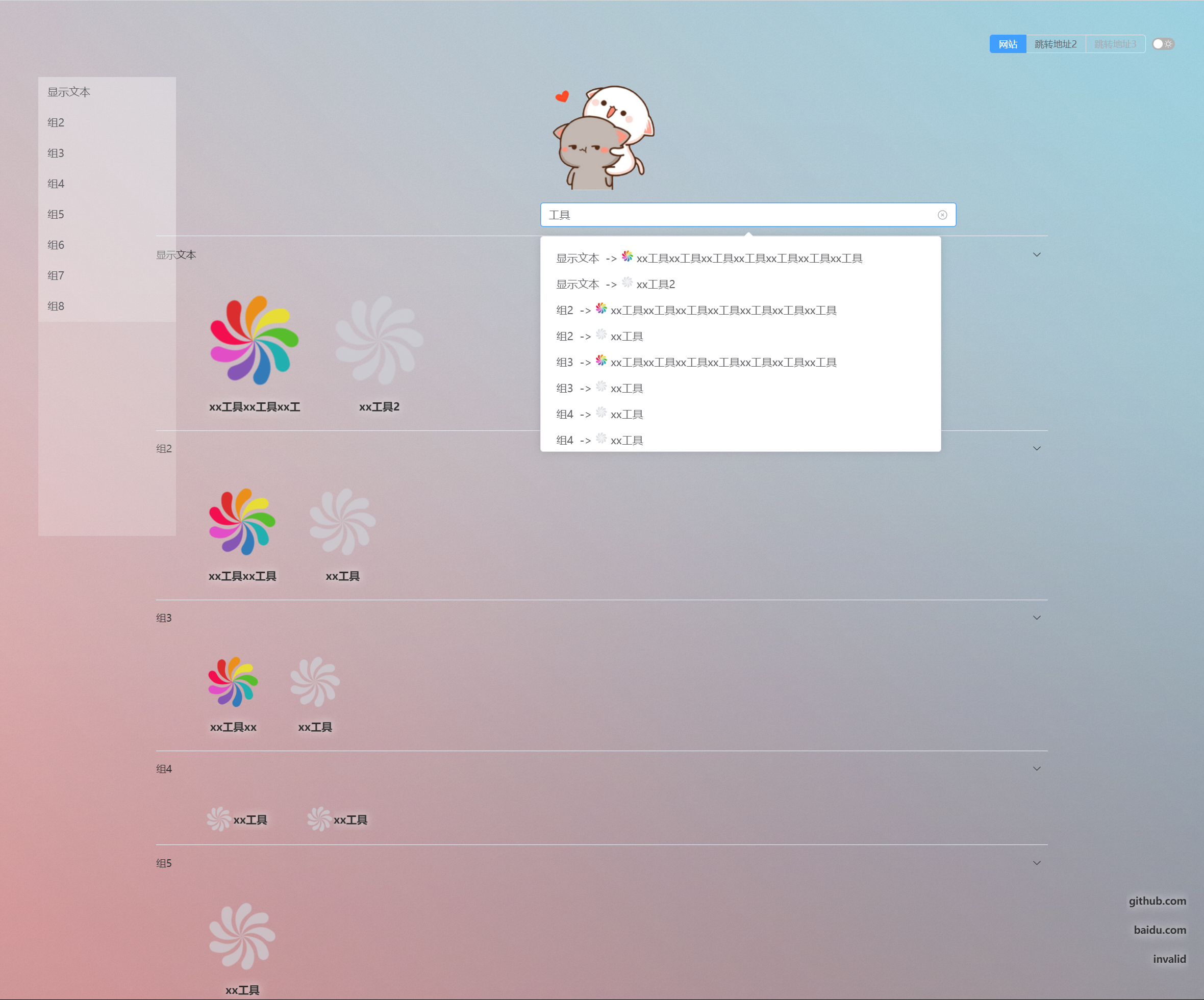
Task: Click the cat mascot logo image
Action: [x=604, y=138]
